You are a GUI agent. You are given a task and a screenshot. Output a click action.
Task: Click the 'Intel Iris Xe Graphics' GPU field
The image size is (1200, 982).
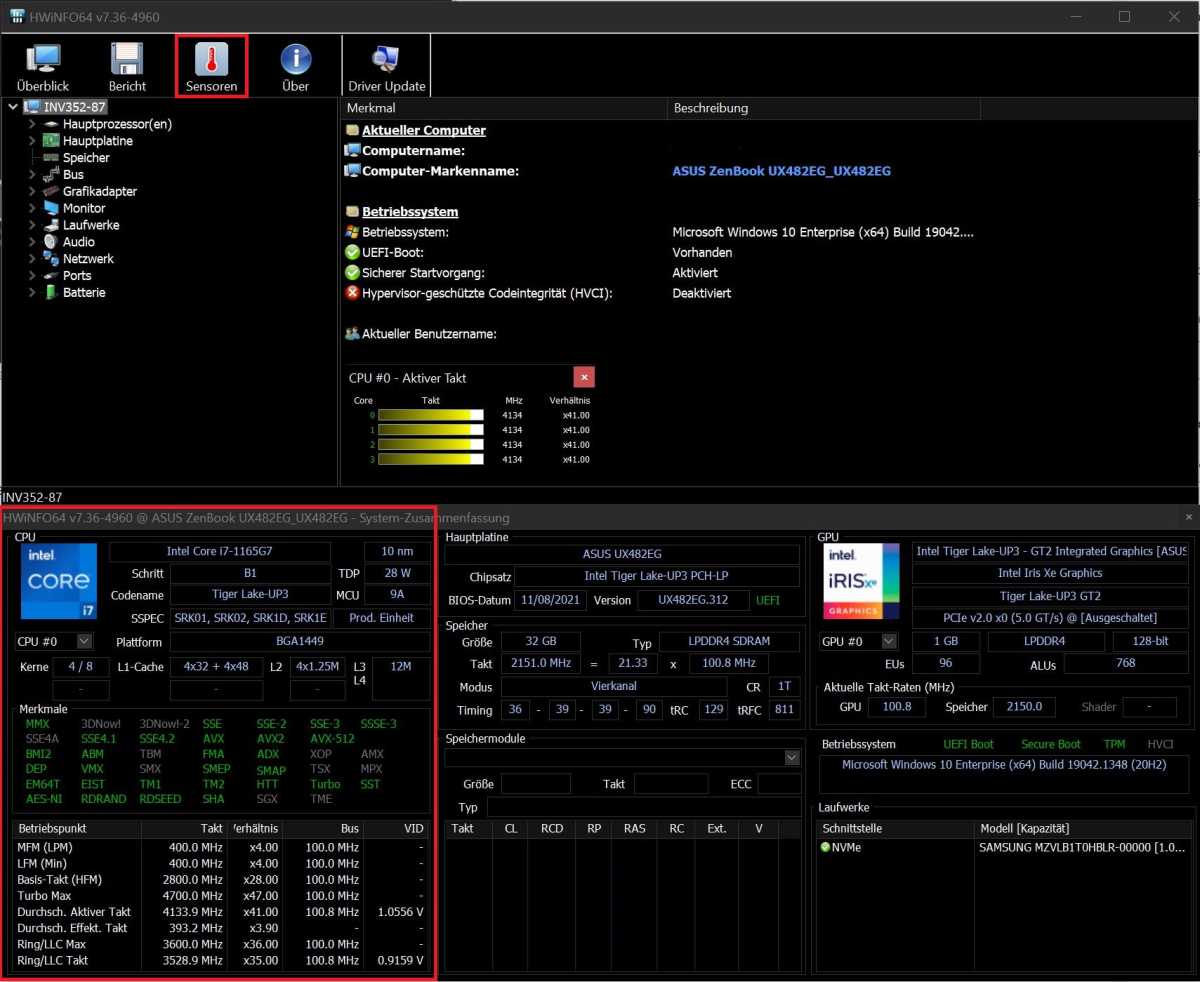pos(1050,573)
